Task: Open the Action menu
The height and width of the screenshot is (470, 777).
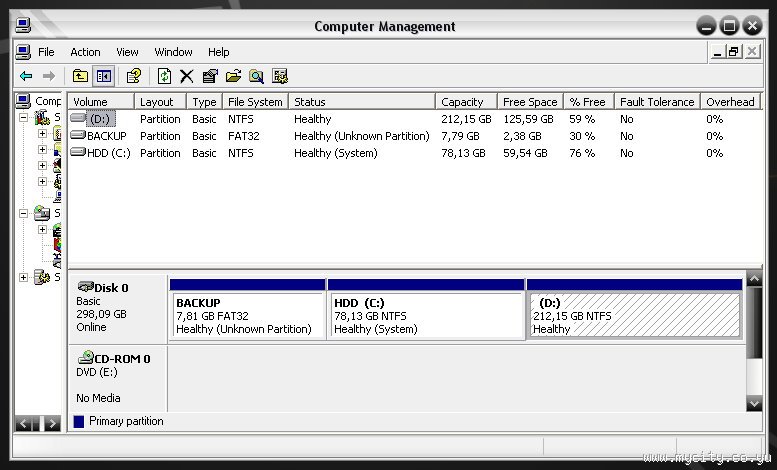Action: [85, 52]
